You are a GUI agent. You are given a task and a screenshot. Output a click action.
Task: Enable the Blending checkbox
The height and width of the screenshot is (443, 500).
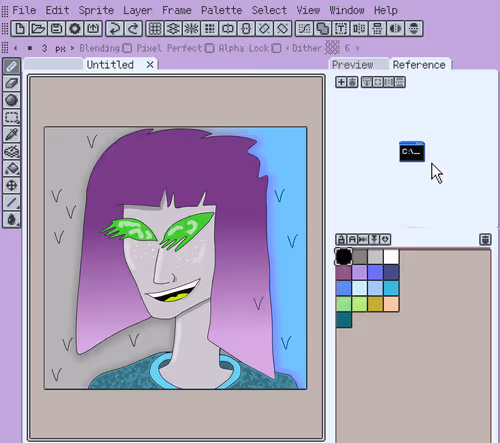(127, 48)
